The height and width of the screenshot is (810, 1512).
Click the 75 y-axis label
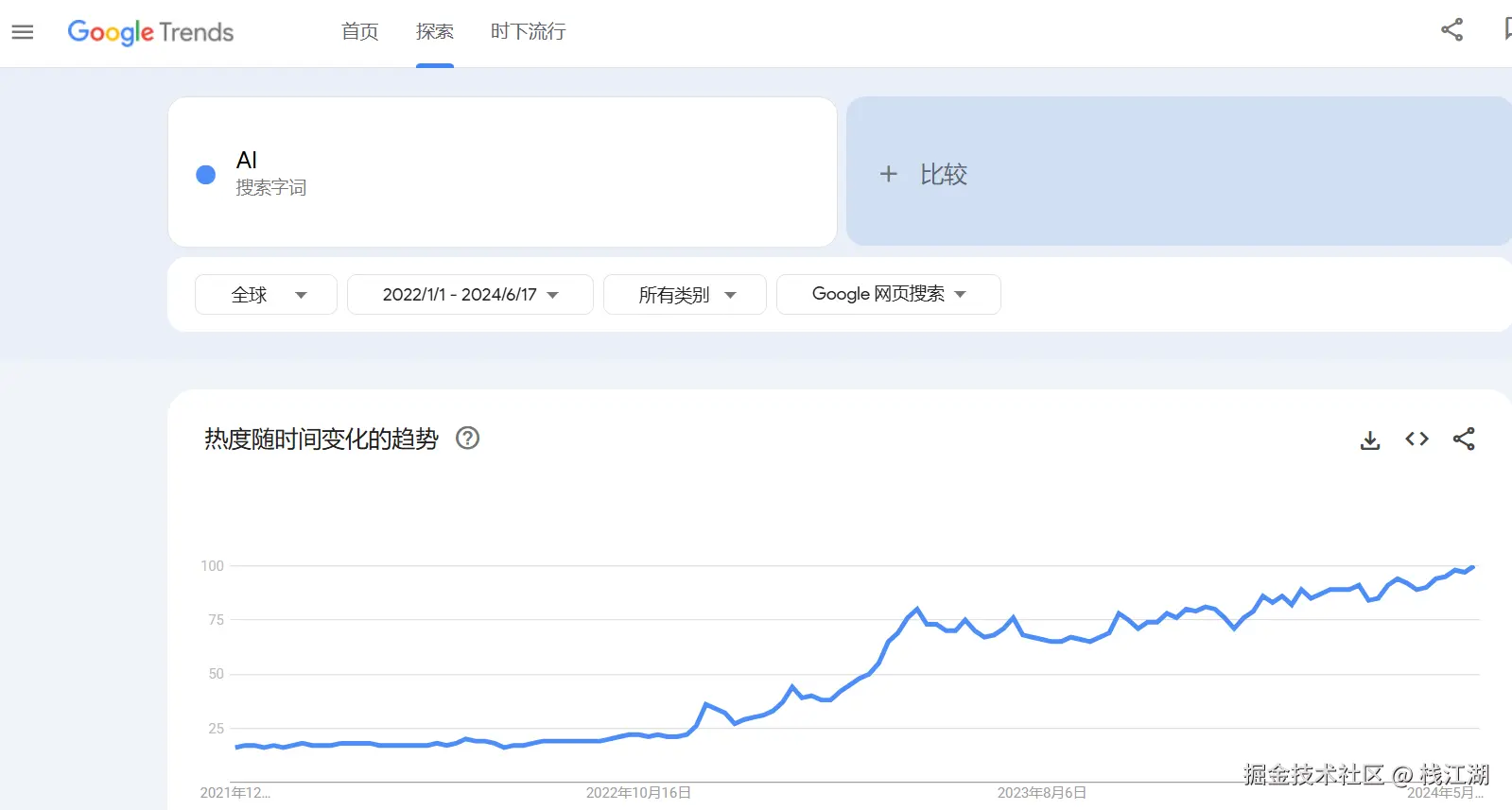point(216,620)
